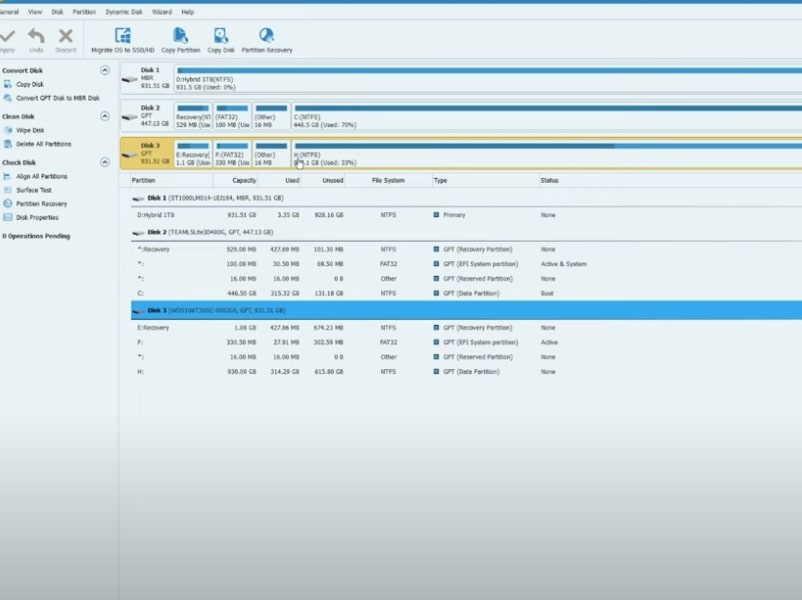Open the Wizard menu
Screen dimensions: 802x600
tap(160, 12)
